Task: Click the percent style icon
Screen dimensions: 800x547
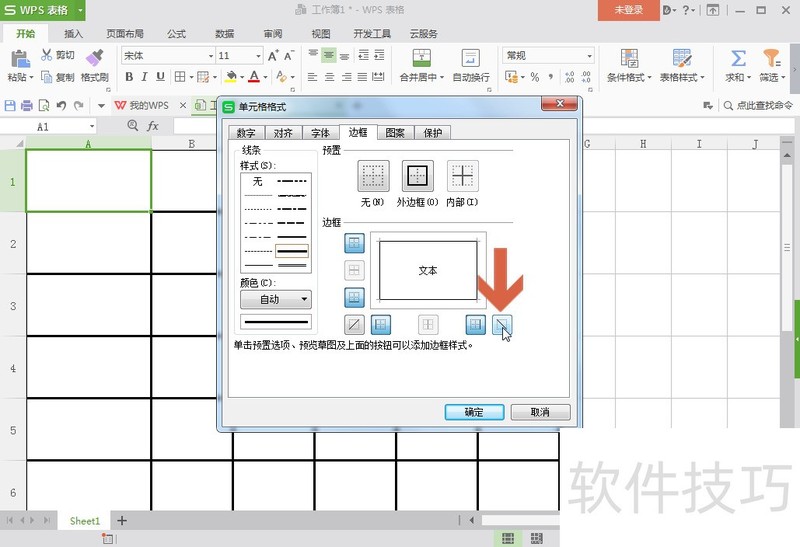Action: click(535, 77)
